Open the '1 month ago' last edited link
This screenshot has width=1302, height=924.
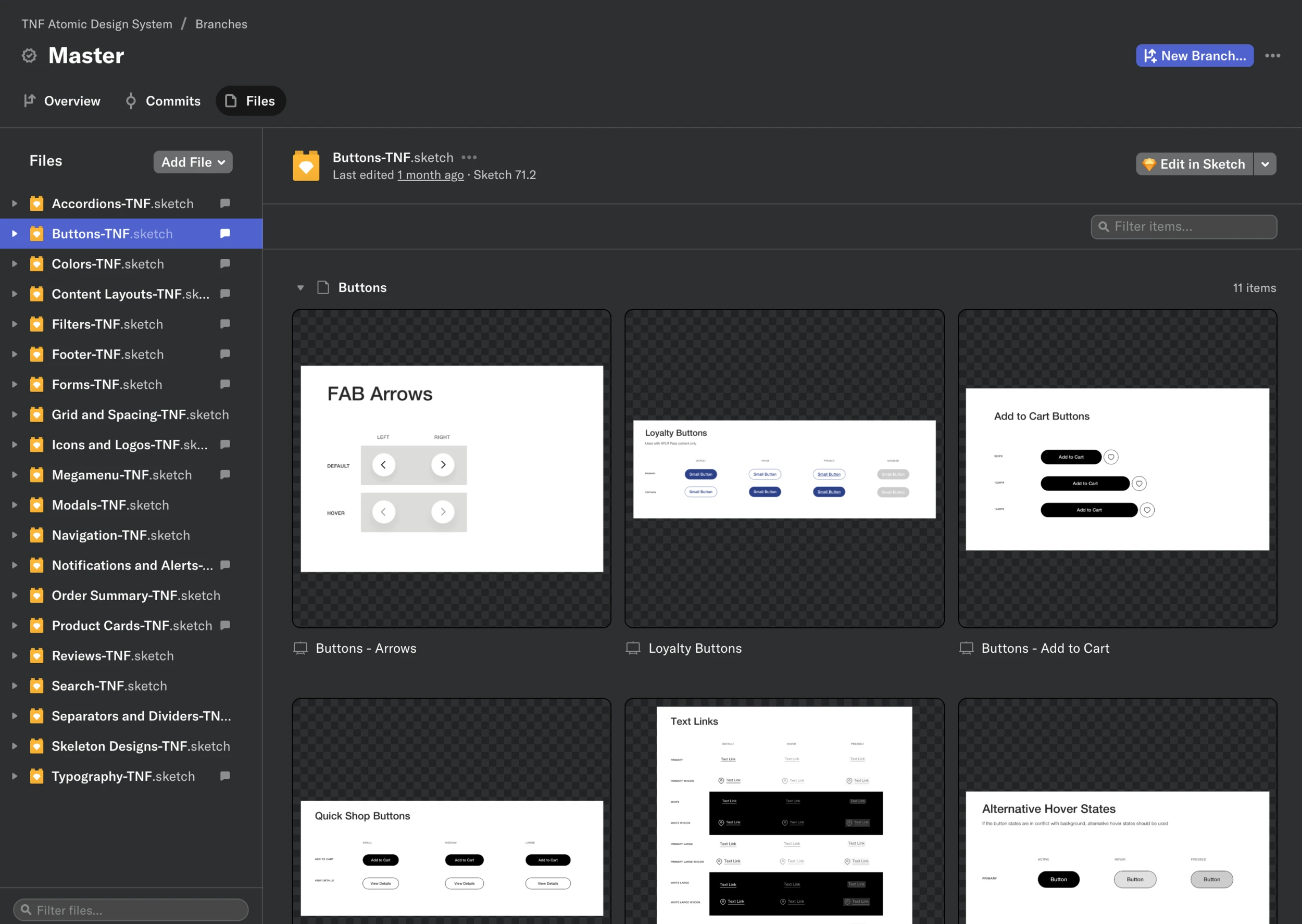coord(430,175)
